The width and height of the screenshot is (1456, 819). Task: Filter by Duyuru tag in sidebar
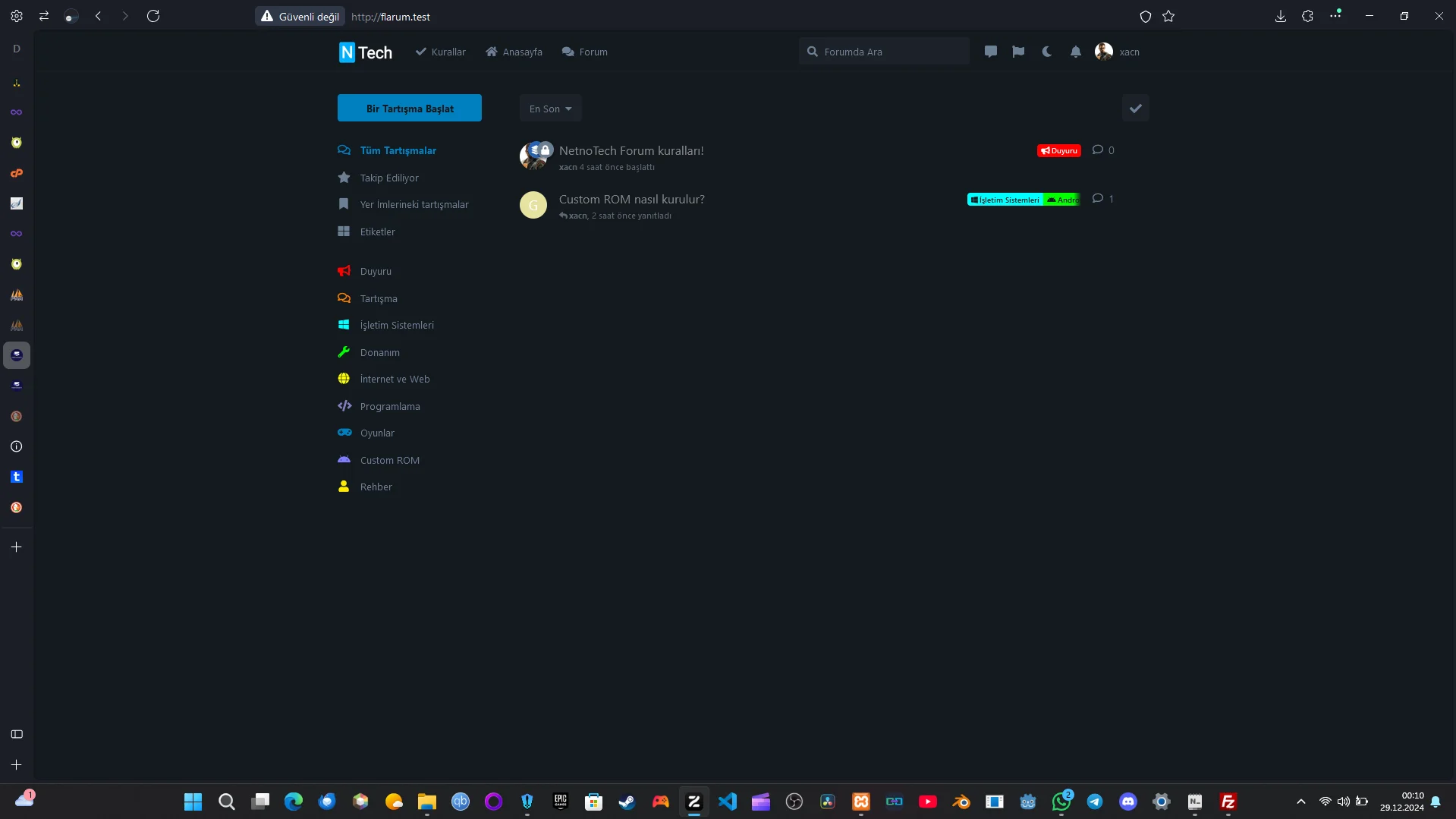(x=364, y=271)
